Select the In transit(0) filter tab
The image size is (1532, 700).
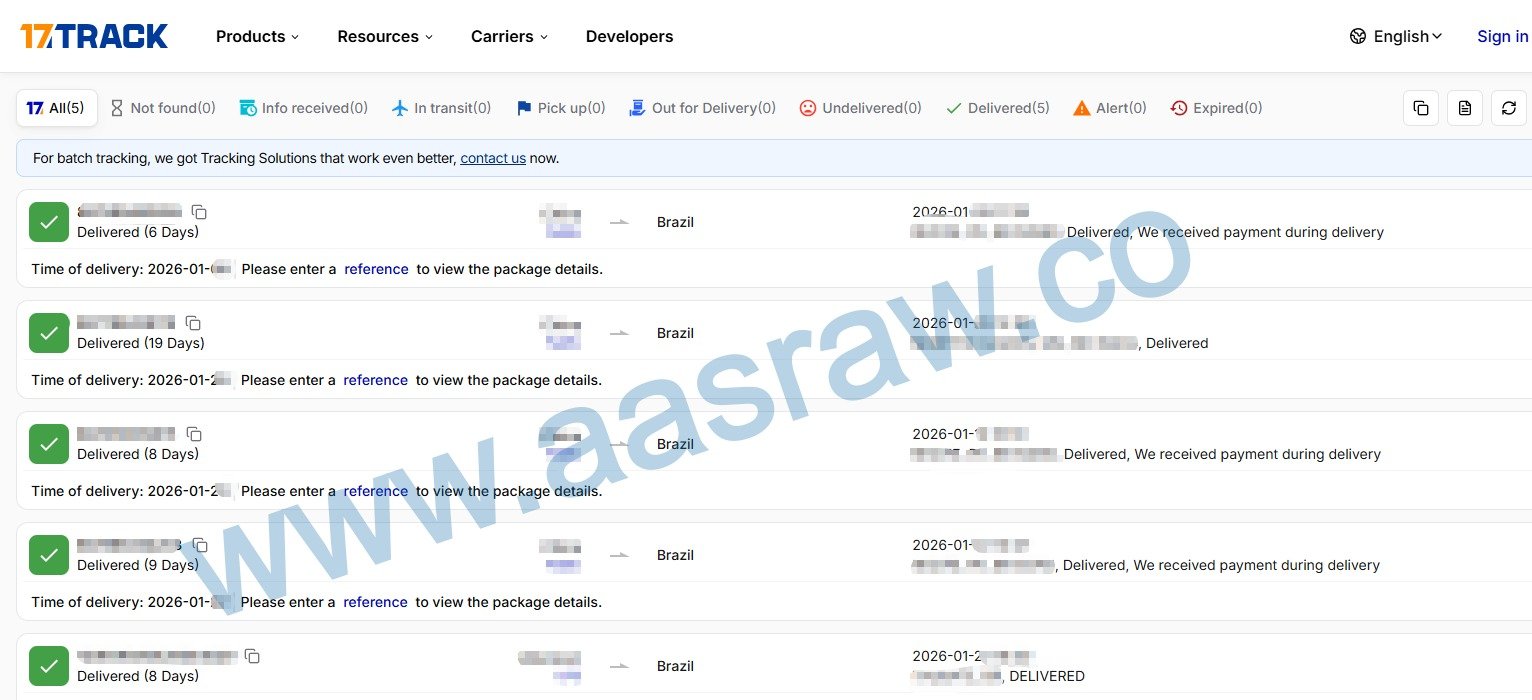441,108
